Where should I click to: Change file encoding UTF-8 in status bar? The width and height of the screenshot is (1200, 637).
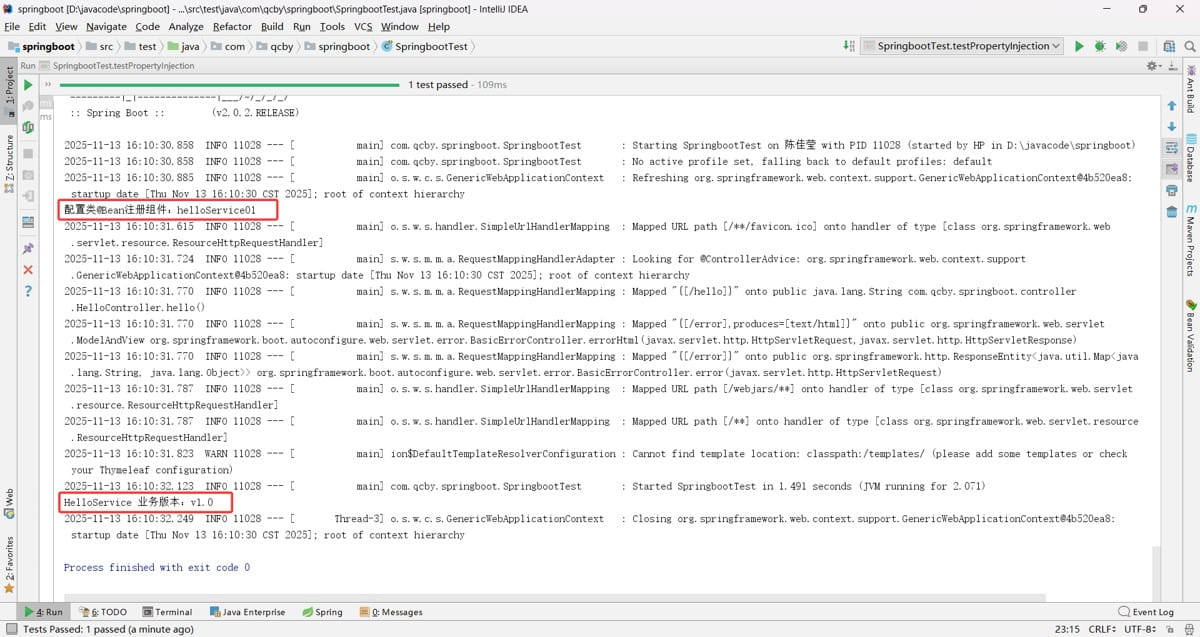(1142, 629)
